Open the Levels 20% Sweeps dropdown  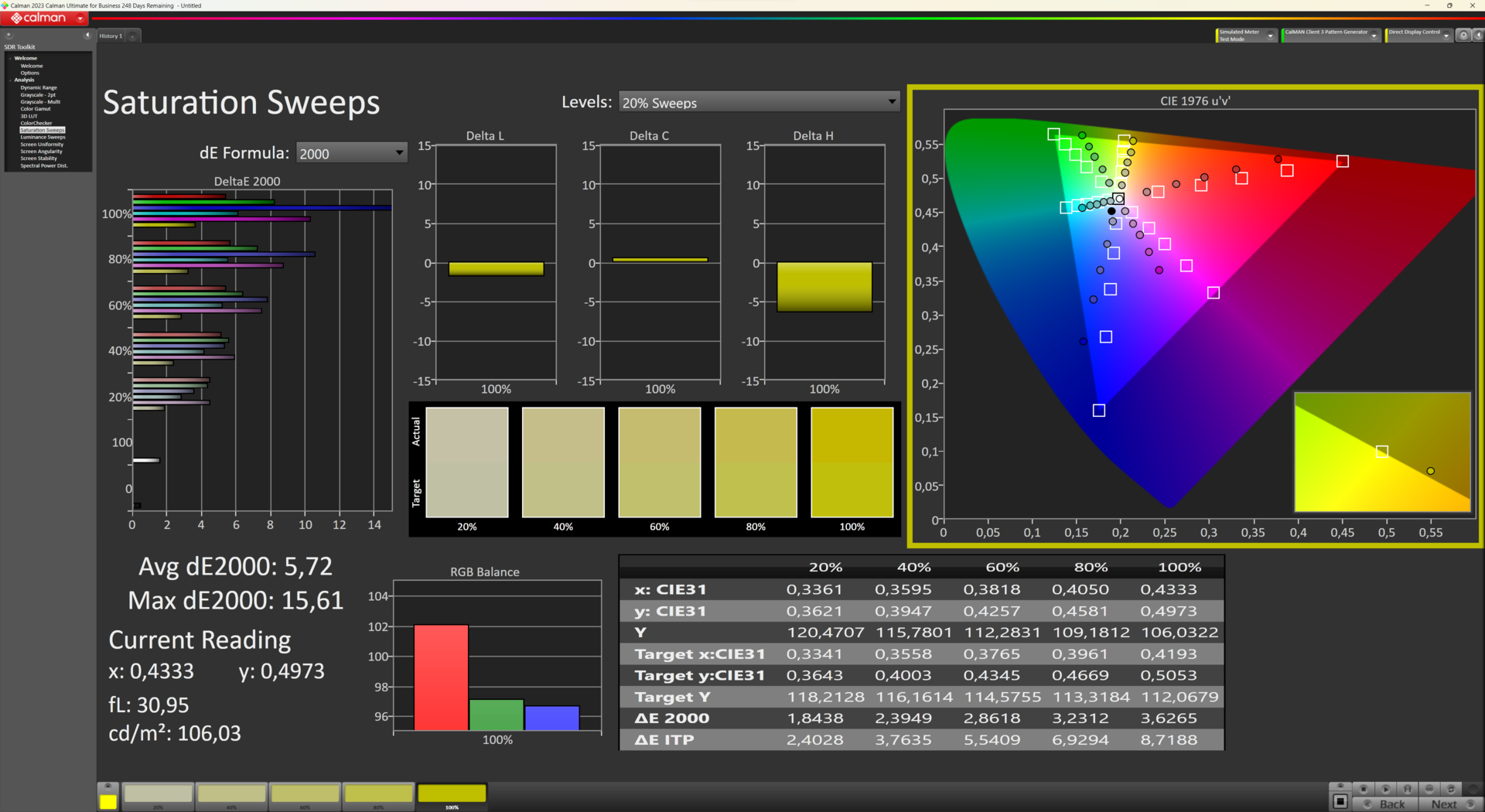point(759,103)
